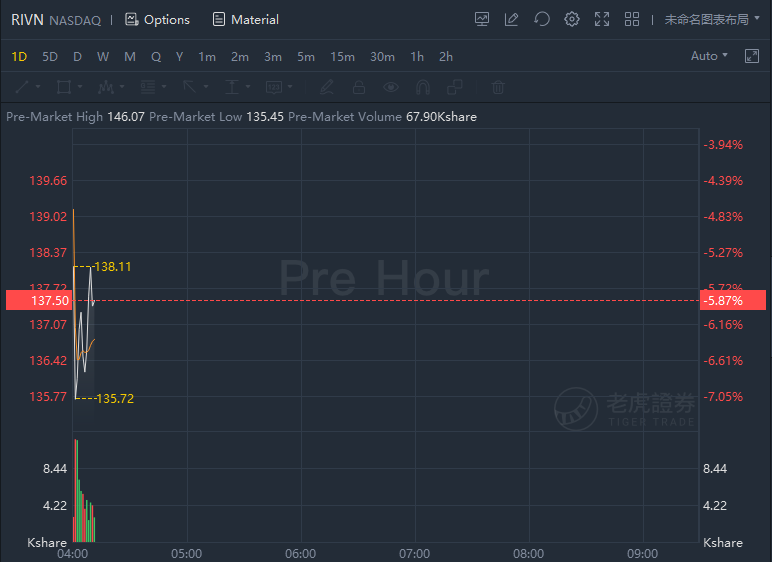772x562 pixels.
Task: Switch to the 15m interval
Action: 342,57
